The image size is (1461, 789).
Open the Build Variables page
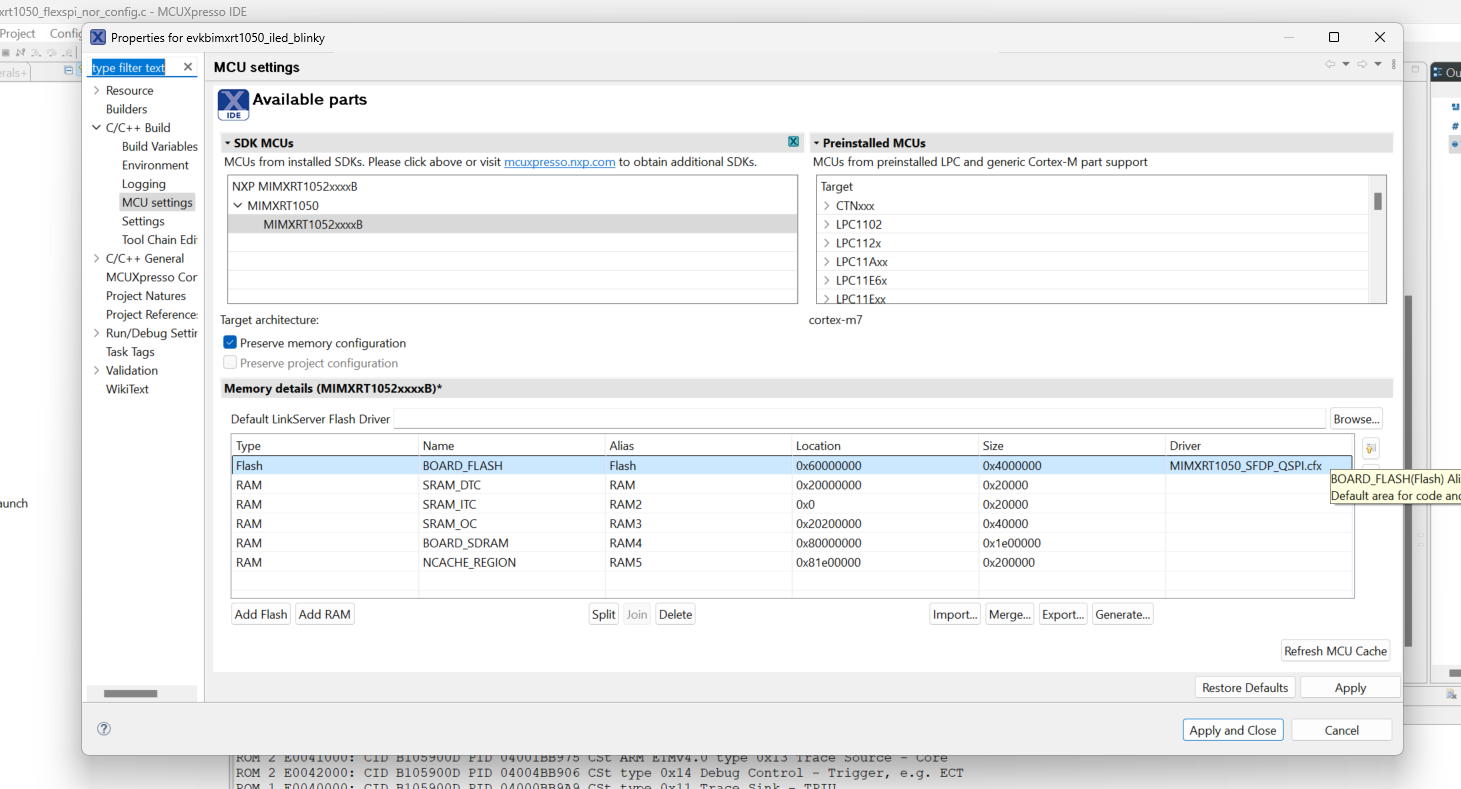click(160, 147)
